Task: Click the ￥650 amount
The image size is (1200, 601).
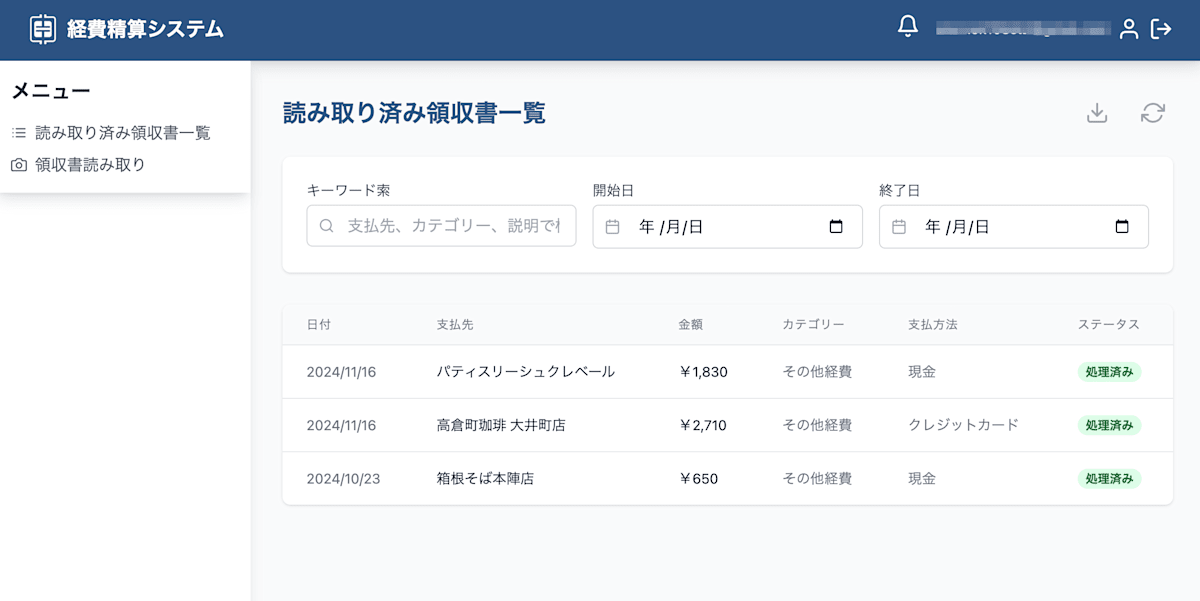Action: coord(699,478)
